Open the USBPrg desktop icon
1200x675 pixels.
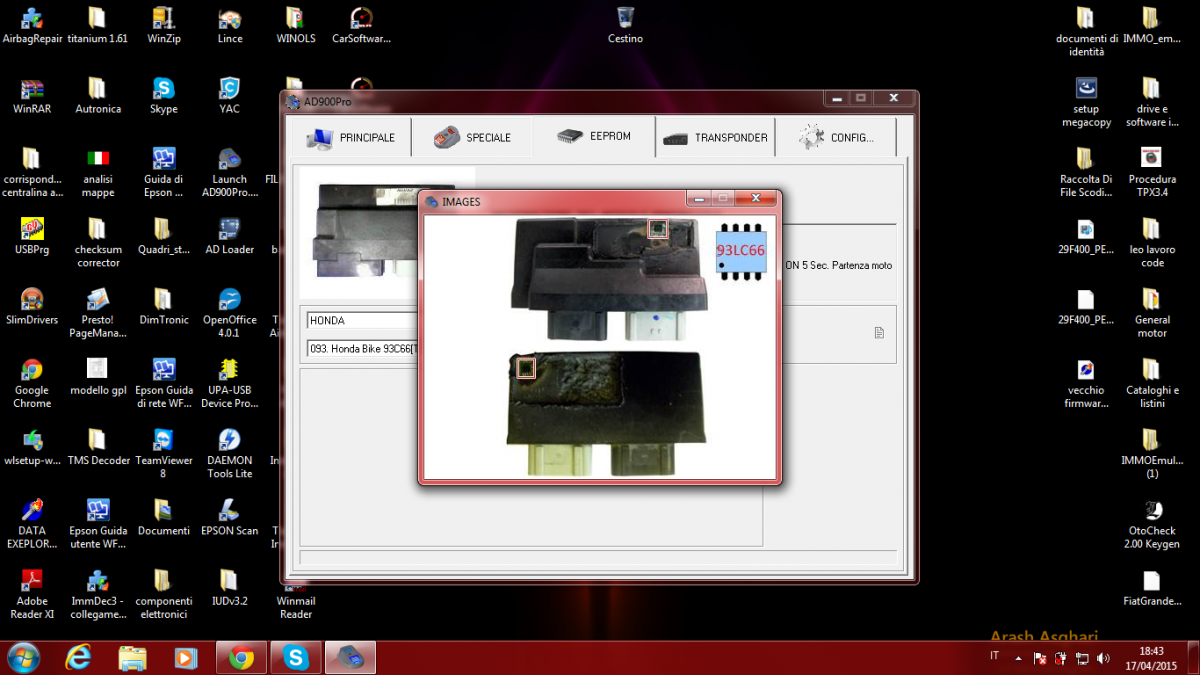32,236
